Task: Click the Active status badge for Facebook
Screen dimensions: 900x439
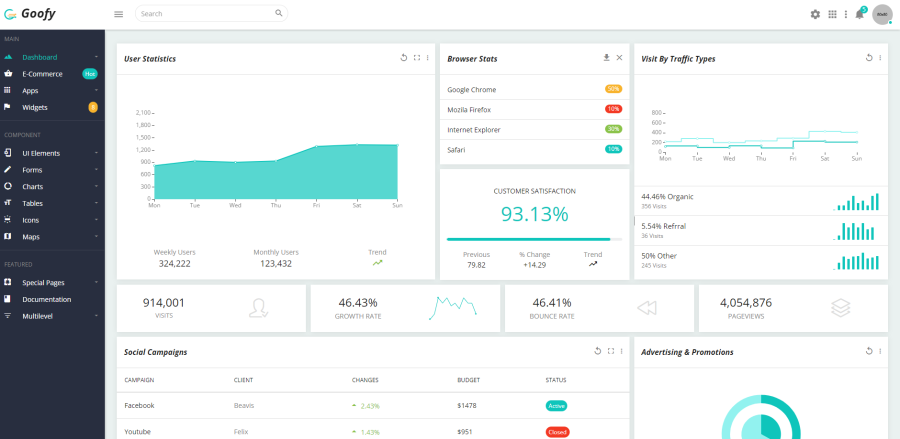Action: point(556,406)
